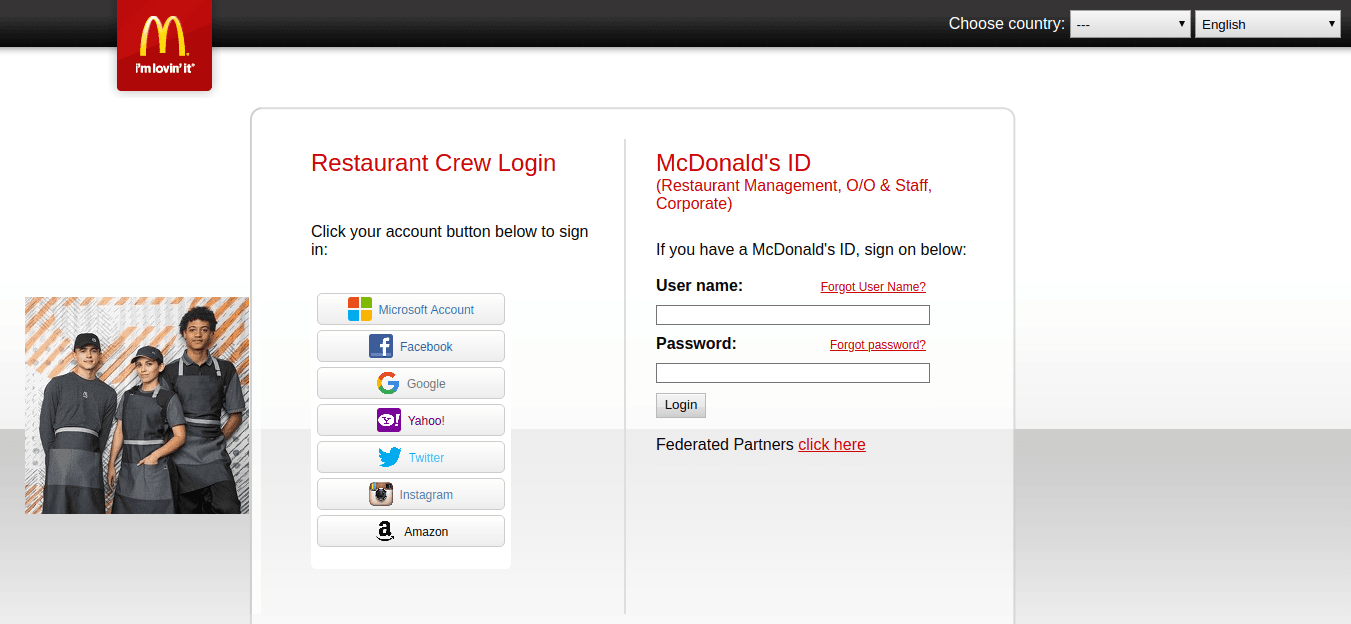Sign in with the Google label
The width and height of the screenshot is (1351, 624).
pyautogui.click(x=426, y=383)
